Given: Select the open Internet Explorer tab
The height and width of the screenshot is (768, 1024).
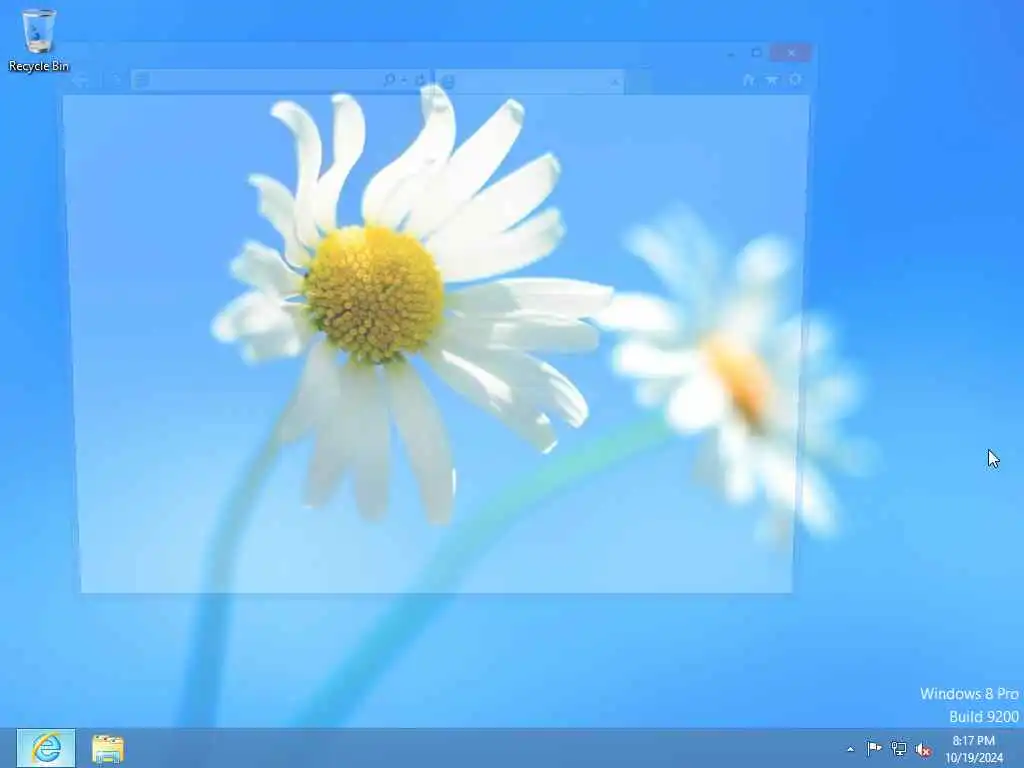Looking at the screenshot, I should coord(529,82).
